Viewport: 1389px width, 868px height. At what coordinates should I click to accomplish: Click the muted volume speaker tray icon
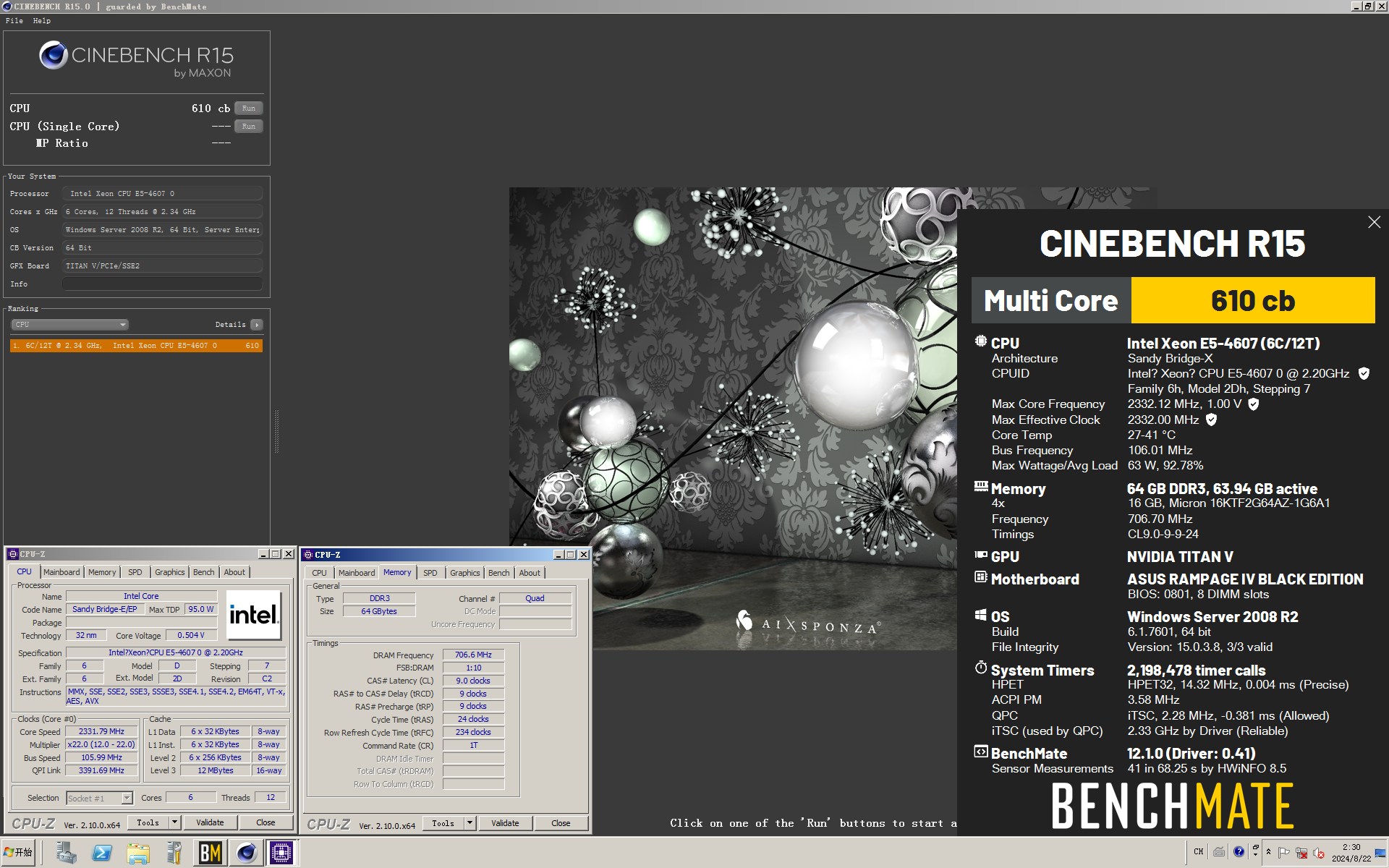coord(1319,853)
